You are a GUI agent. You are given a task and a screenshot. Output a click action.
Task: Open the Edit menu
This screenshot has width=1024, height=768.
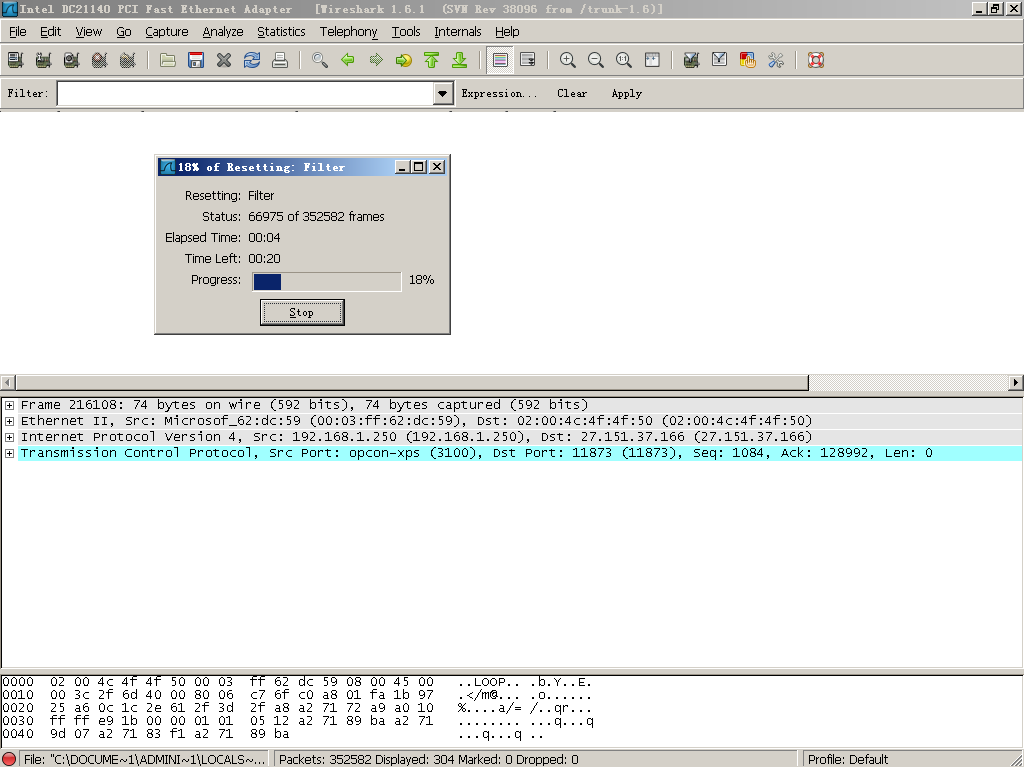(50, 31)
